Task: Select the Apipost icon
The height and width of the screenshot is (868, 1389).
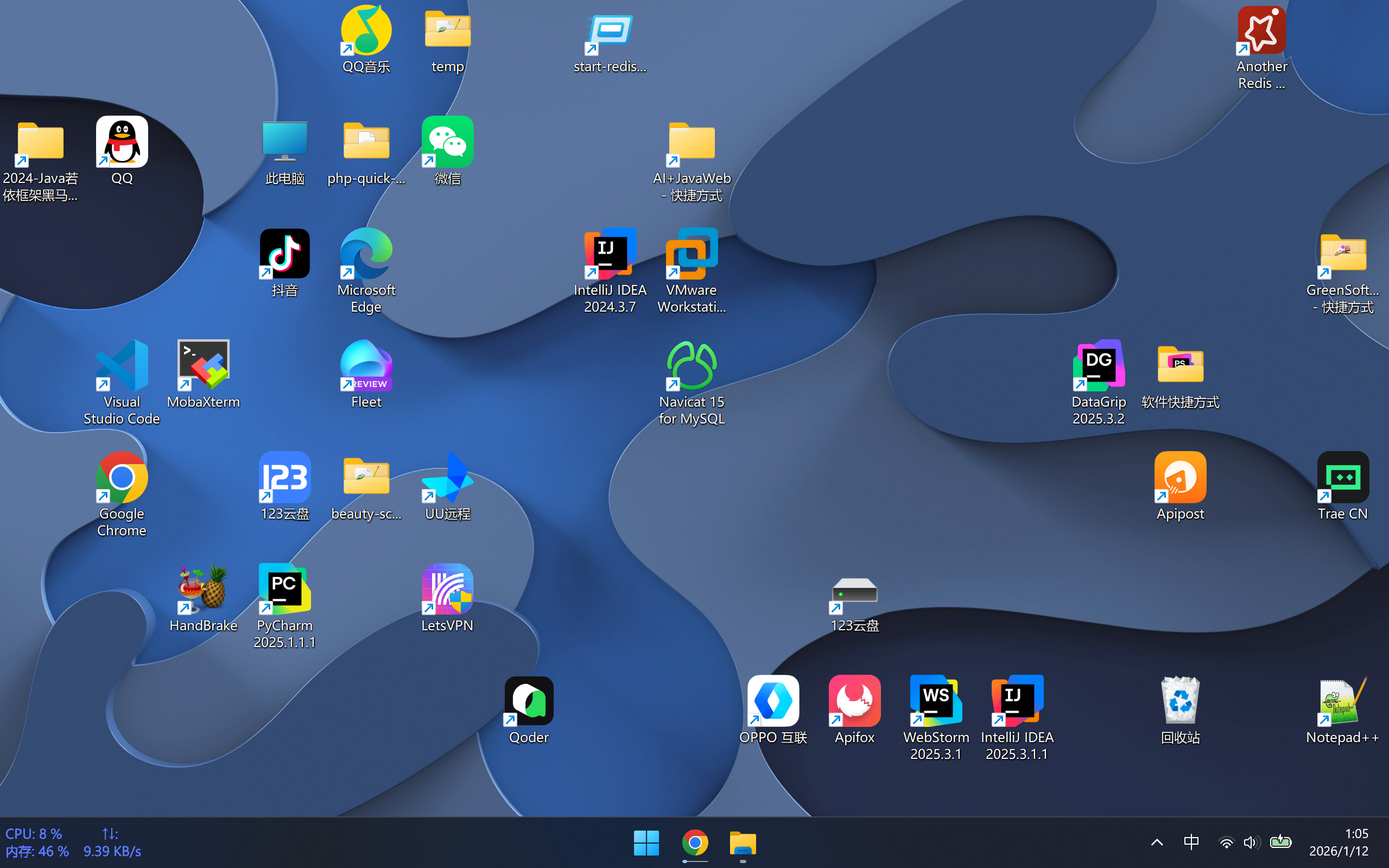Action: [1180, 477]
